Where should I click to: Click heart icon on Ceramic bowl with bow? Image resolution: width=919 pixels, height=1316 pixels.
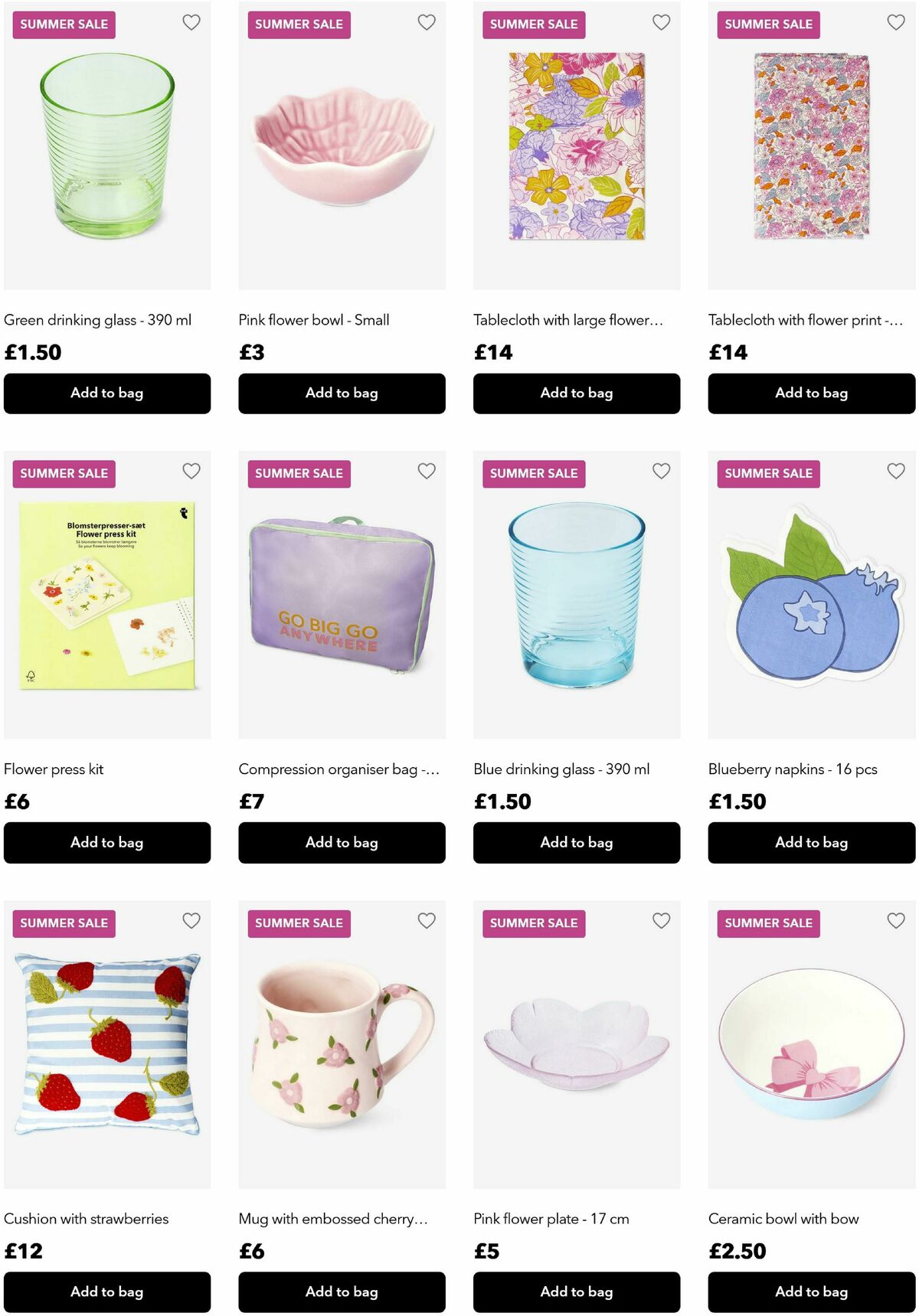896,920
